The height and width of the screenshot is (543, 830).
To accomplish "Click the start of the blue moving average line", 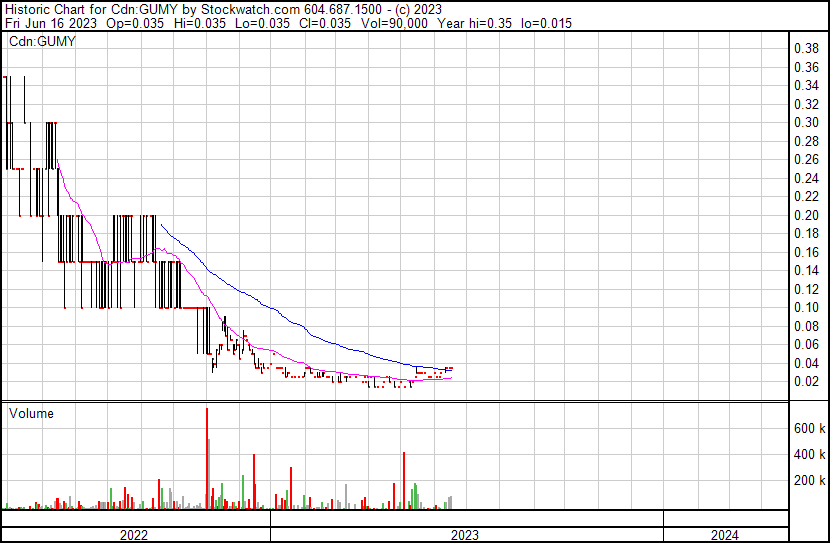I will click(161, 224).
